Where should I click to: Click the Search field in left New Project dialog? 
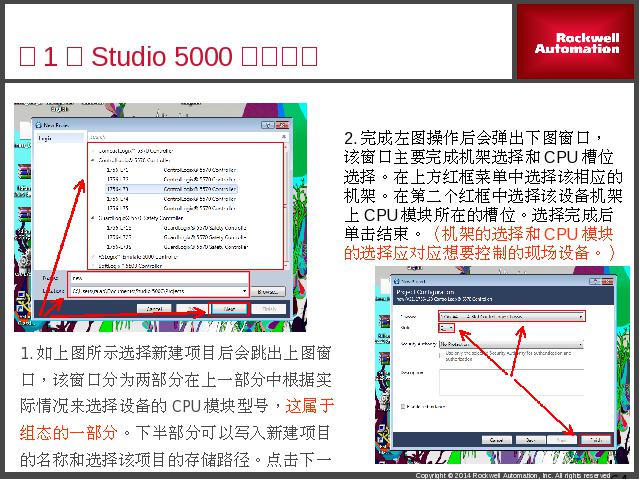click(184, 137)
